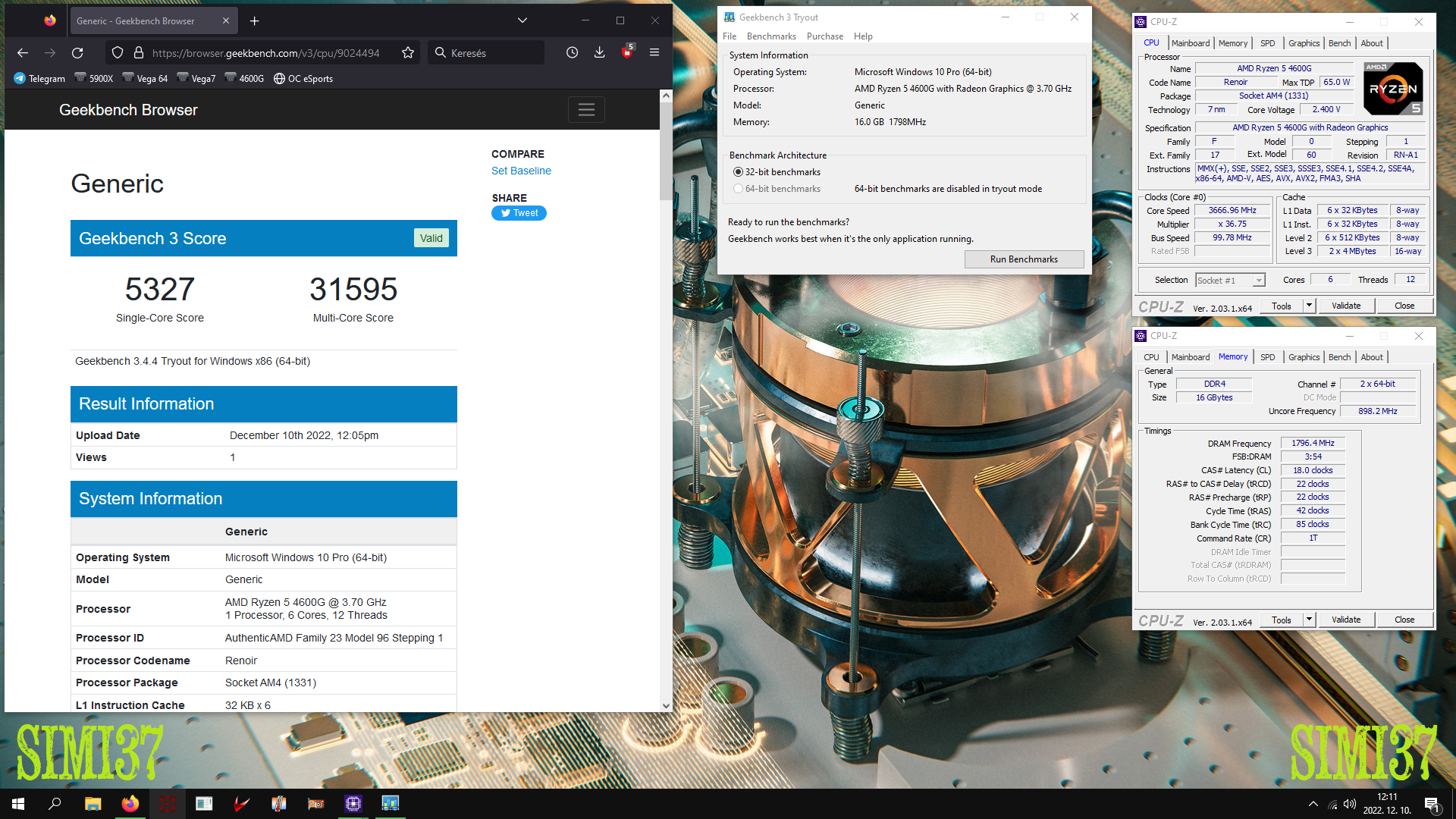Open Tools dropdown arrow in upper CPU-Z
1456x819 pixels.
(1309, 306)
